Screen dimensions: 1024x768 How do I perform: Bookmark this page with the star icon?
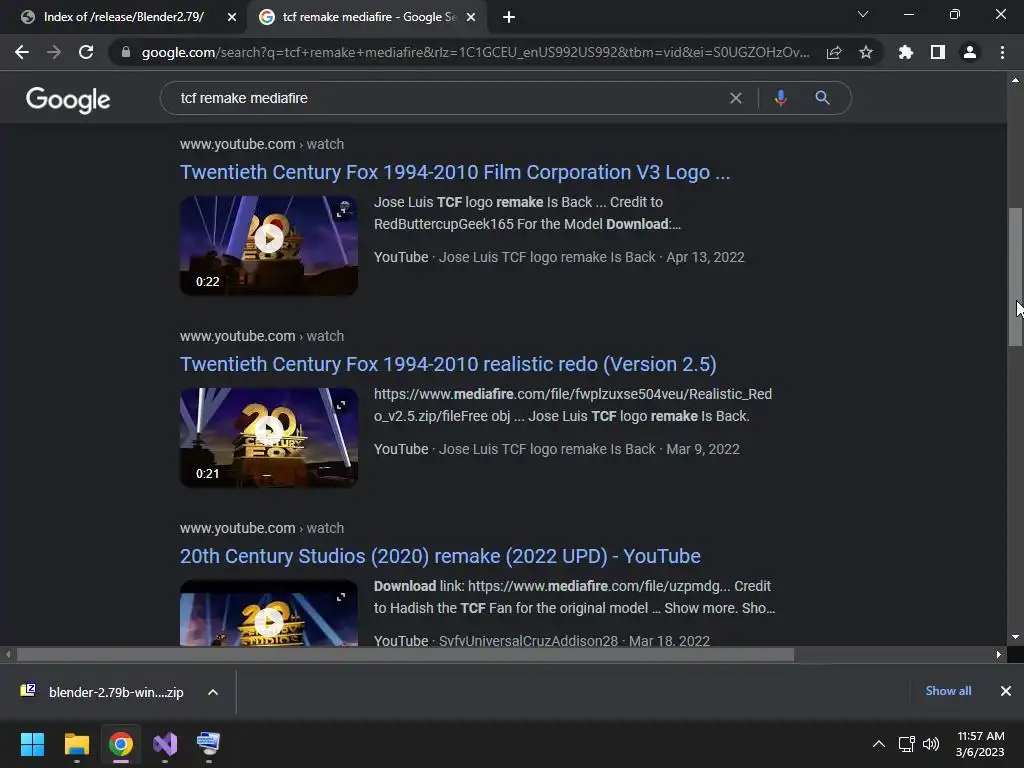866,52
